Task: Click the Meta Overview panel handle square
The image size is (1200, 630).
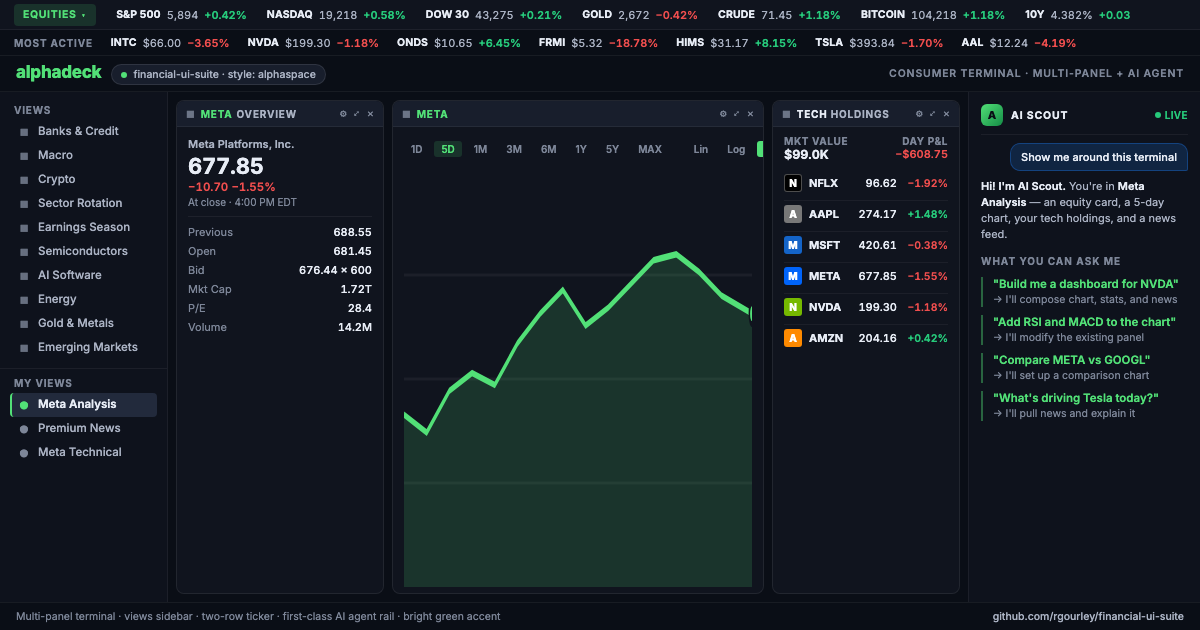Action: (x=190, y=114)
